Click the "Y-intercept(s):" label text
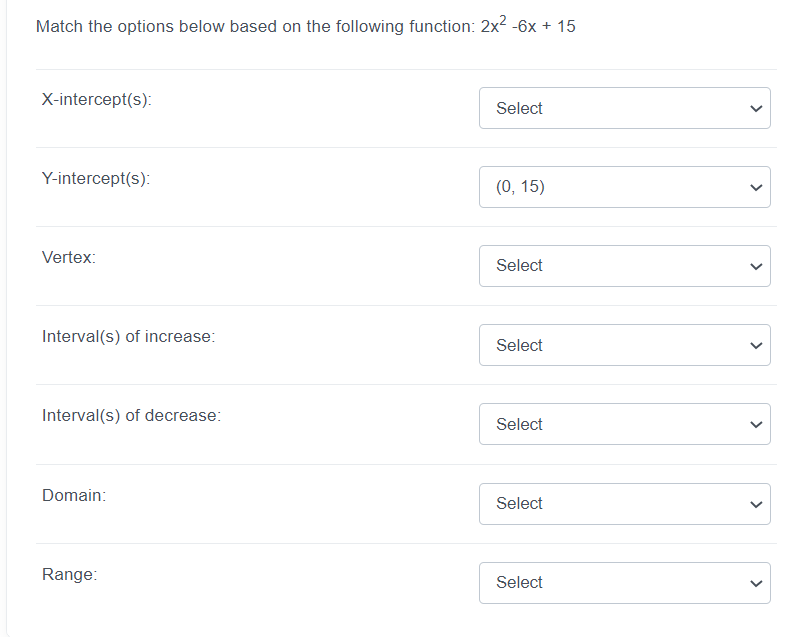802x637 pixels. [x=96, y=179]
